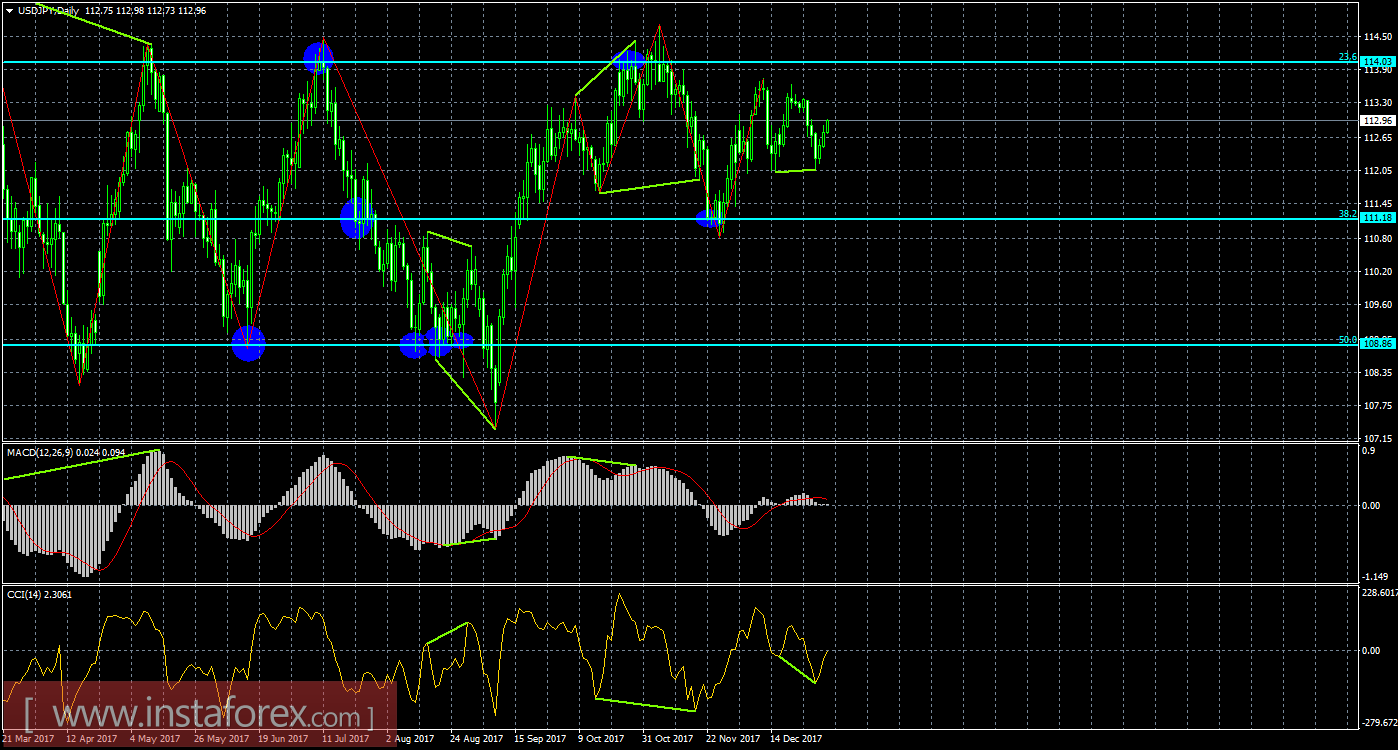Click the cyan 114.03 price tag
This screenshot has width=1398, height=750.
point(1377,61)
